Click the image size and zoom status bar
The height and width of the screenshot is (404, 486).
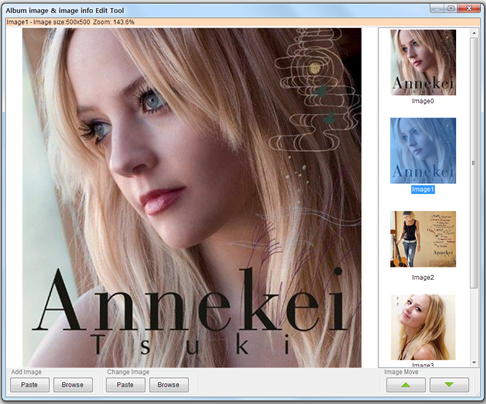click(x=243, y=22)
